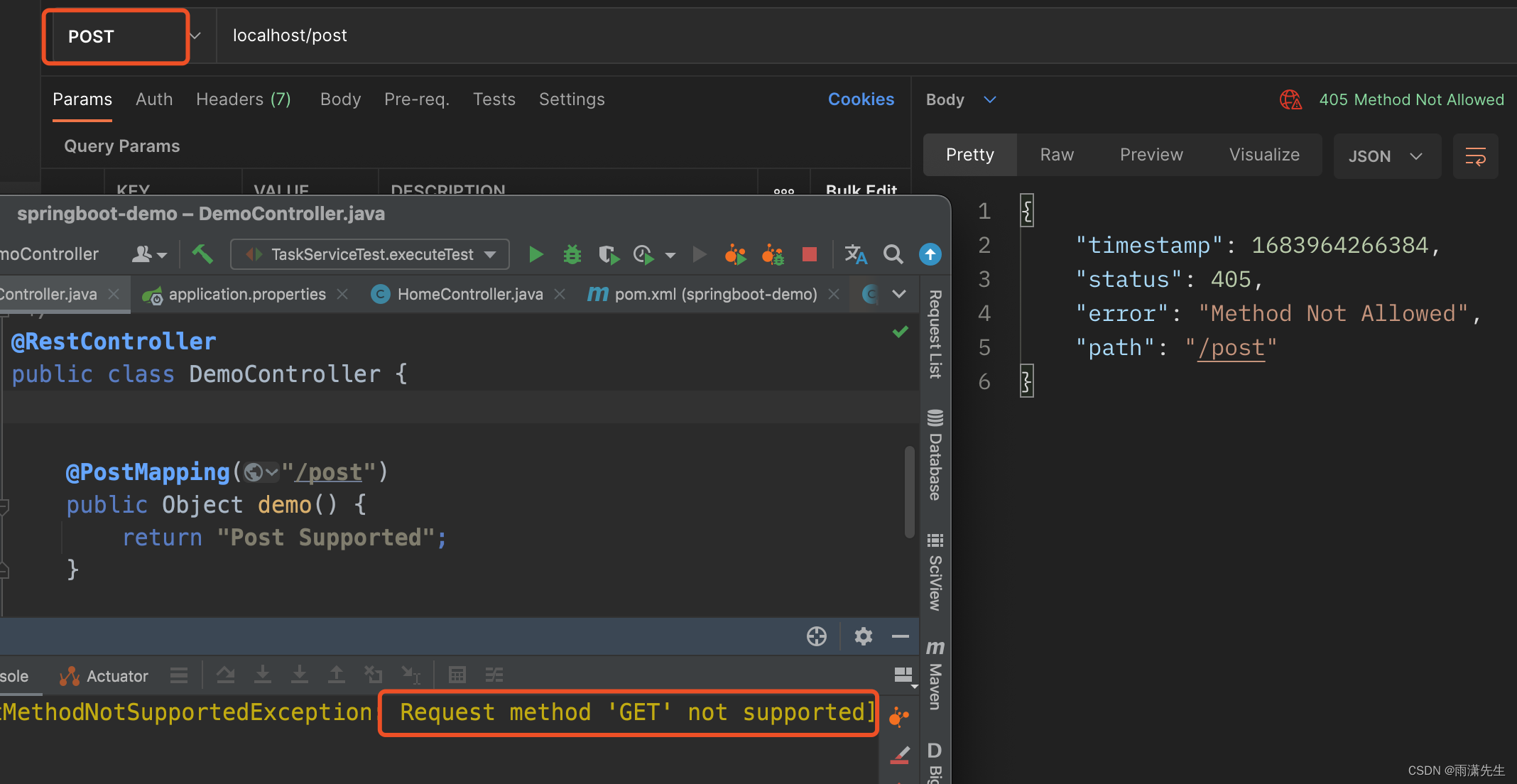Image resolution: width=1517 pixels, height=784 pixels.
Task: Click the request URL field localhost/post
Action: point(290,36)
